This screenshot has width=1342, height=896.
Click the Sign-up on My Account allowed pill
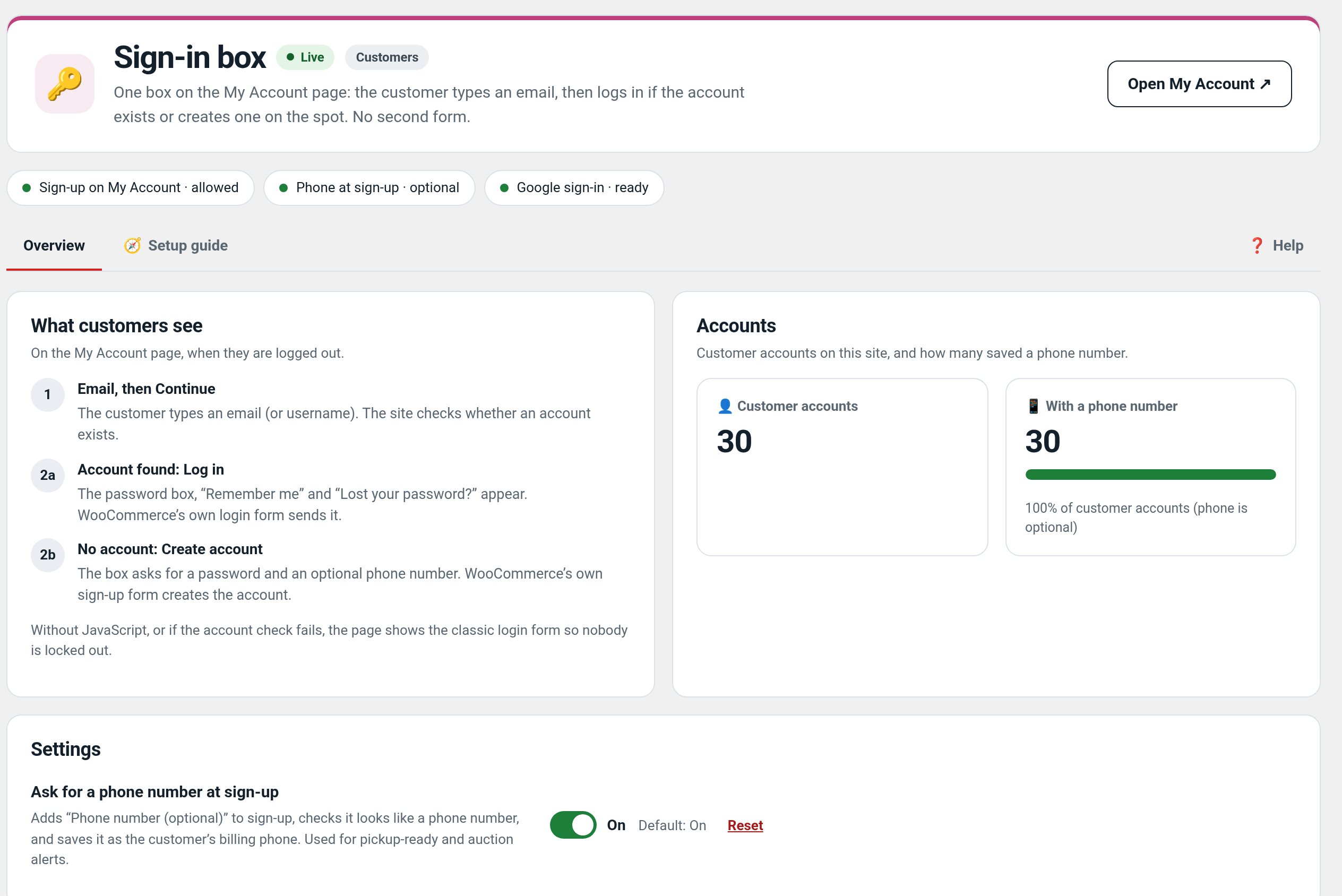point(130,188)
